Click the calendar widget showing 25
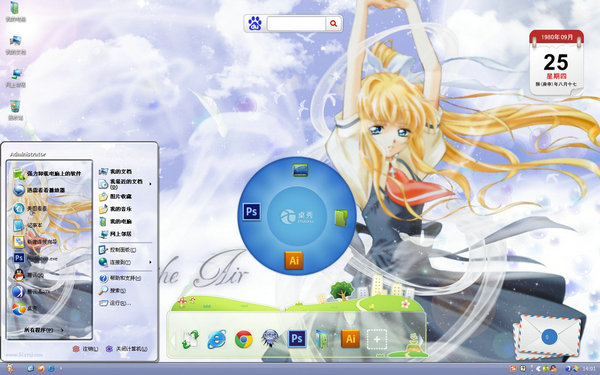Viewport: 600px width, 375px height. click(x=556, y=63)
